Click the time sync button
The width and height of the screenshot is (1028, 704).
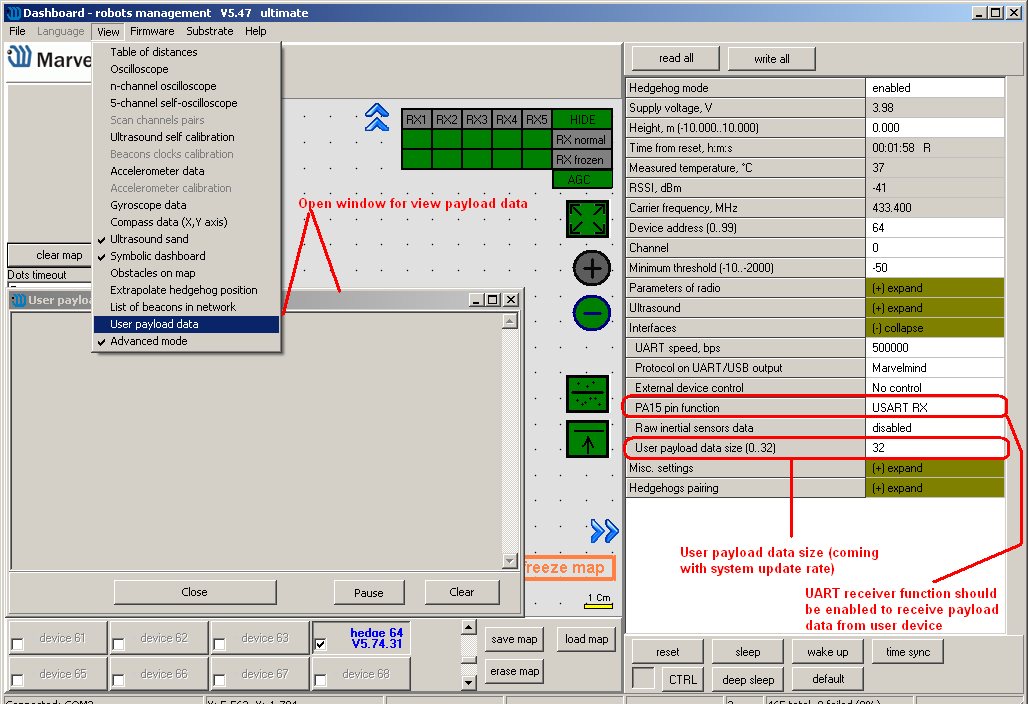908,652
